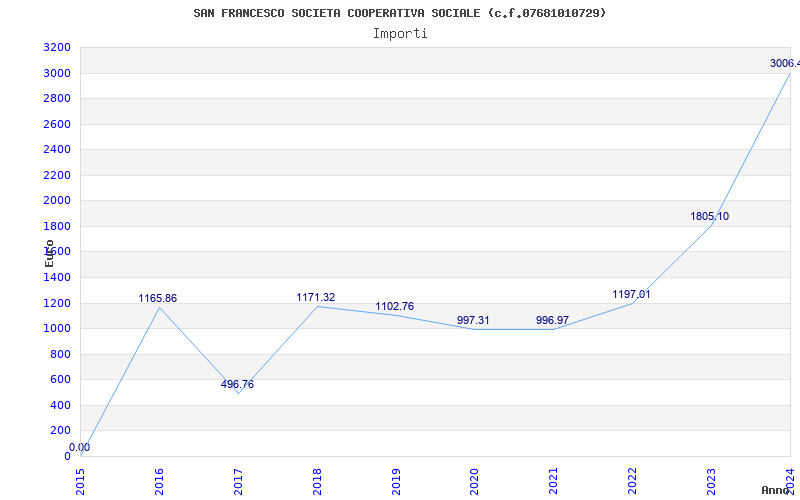800x500 pixels.
Task: Click the 2600 y-axis tick label
Action: point(57,124)
